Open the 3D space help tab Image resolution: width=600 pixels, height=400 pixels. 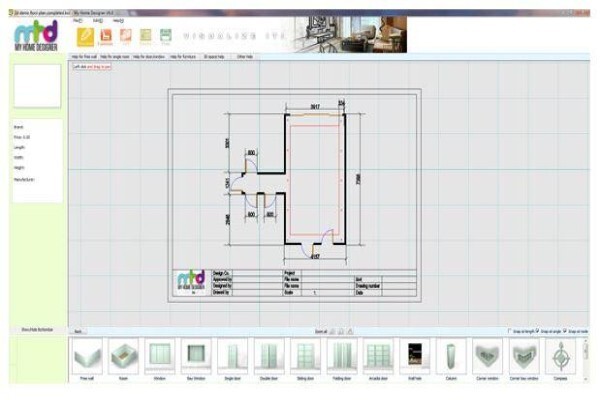[214, 57]
